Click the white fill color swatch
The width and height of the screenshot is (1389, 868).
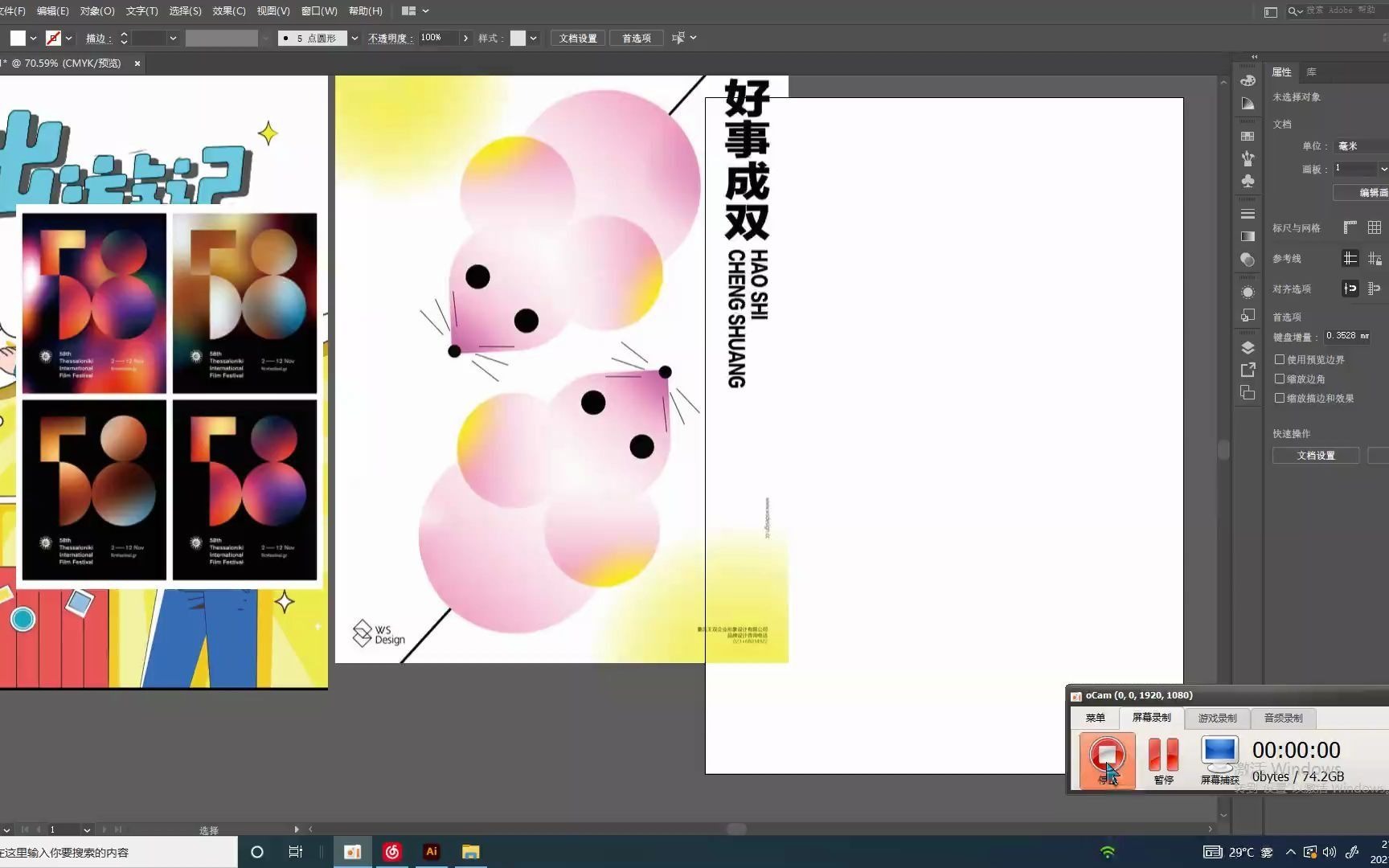pos(18,39)
